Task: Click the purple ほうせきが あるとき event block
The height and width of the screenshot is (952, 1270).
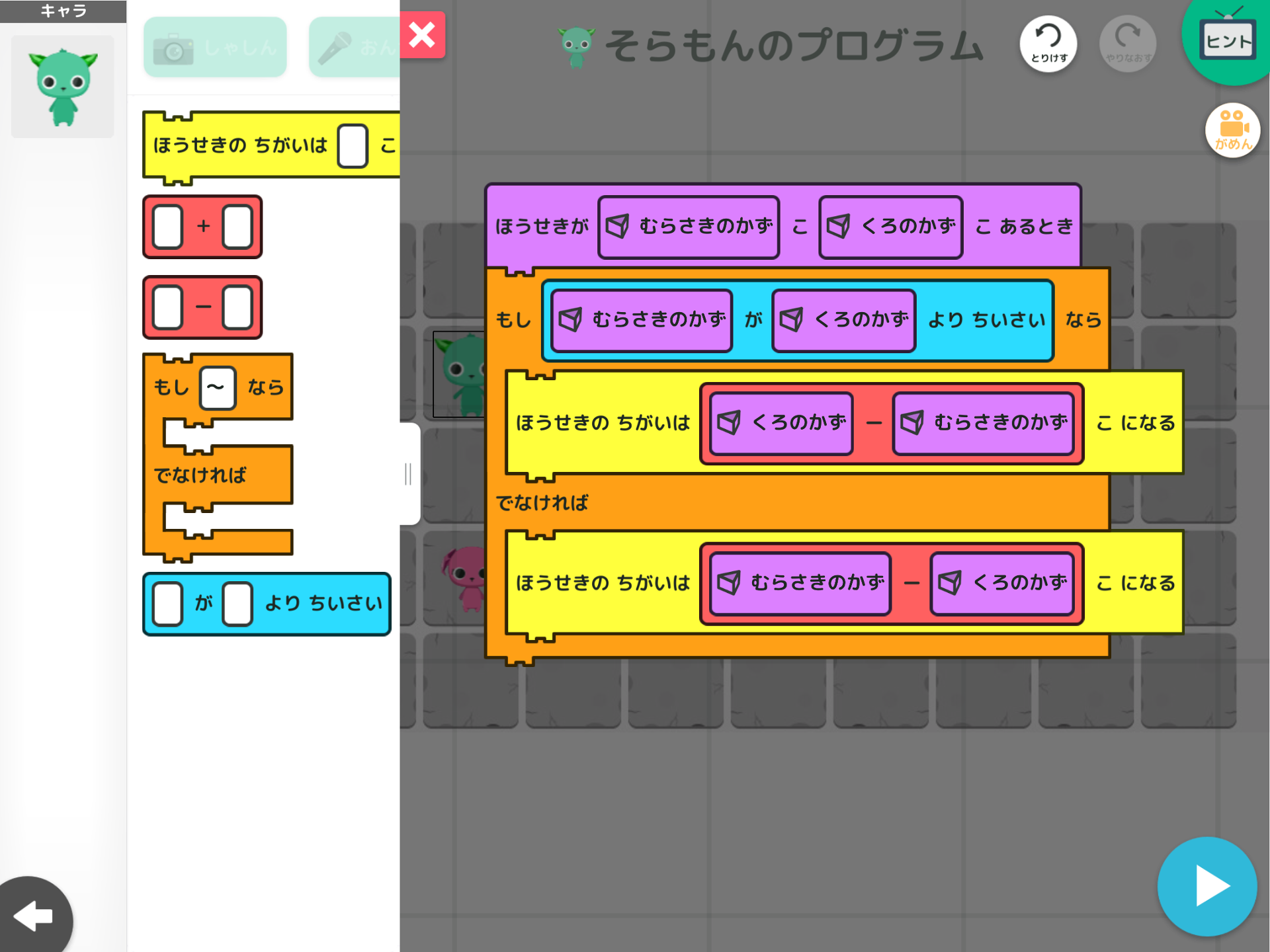Action: coord(541,227)
